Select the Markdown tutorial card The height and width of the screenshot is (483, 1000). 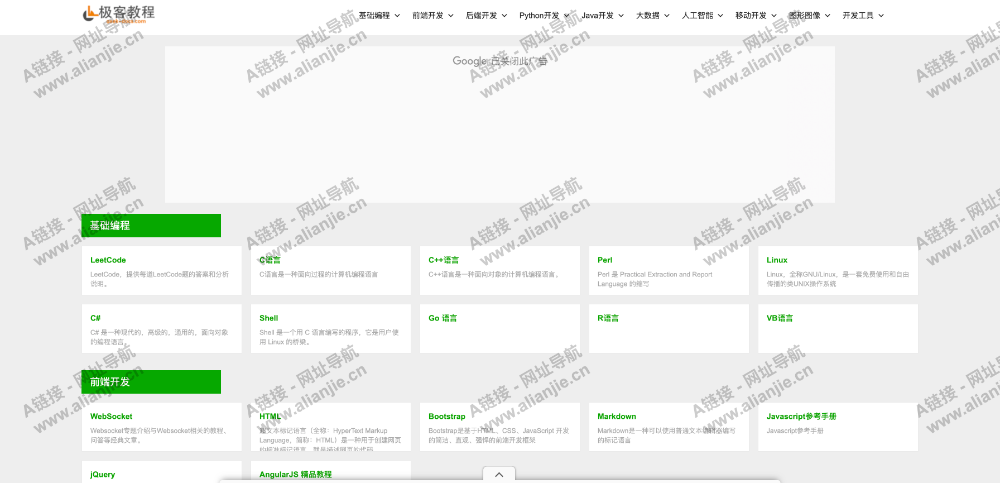click(617, 416)
